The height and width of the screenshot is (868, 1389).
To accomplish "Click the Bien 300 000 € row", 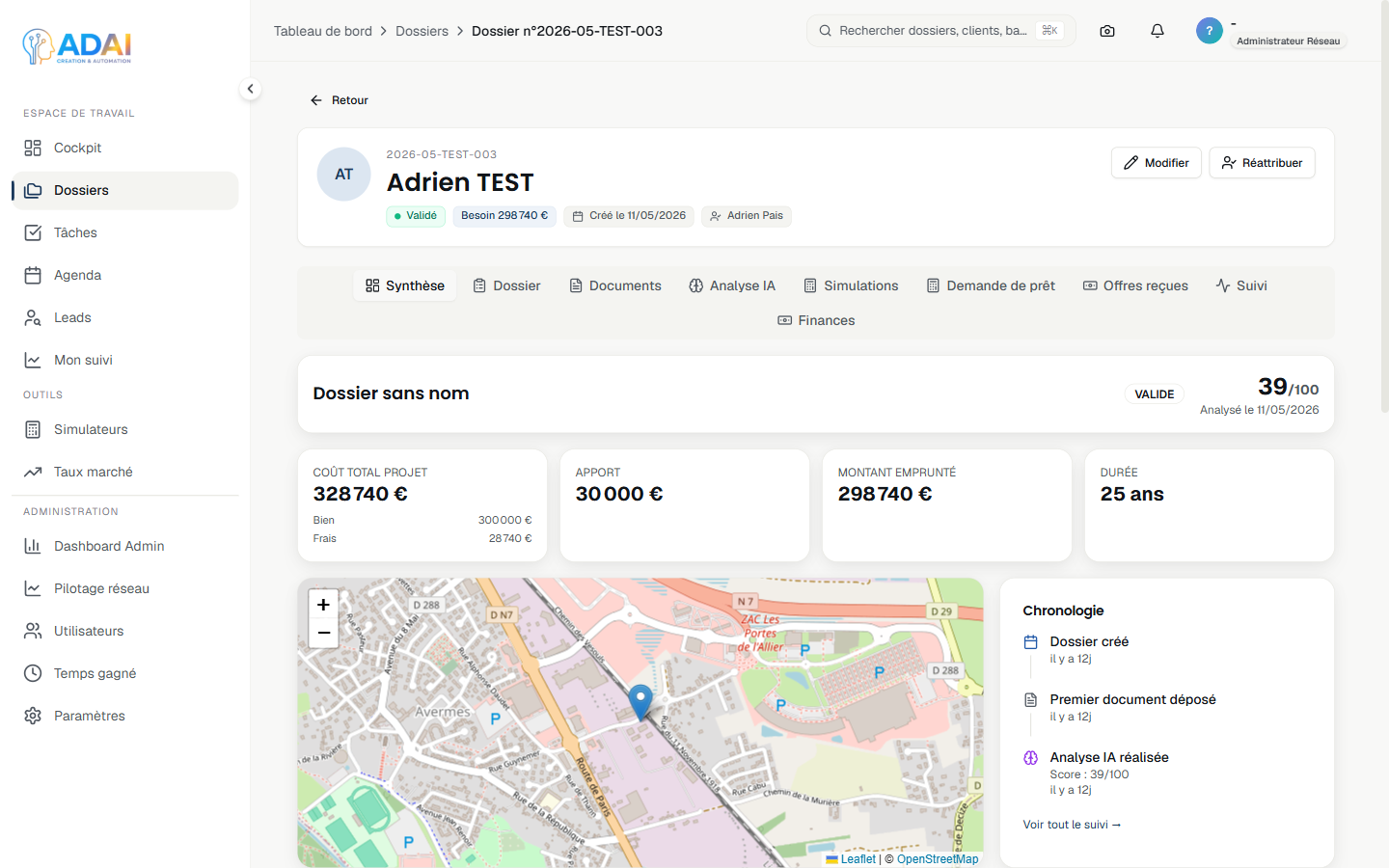I will [x=422, y=520].
